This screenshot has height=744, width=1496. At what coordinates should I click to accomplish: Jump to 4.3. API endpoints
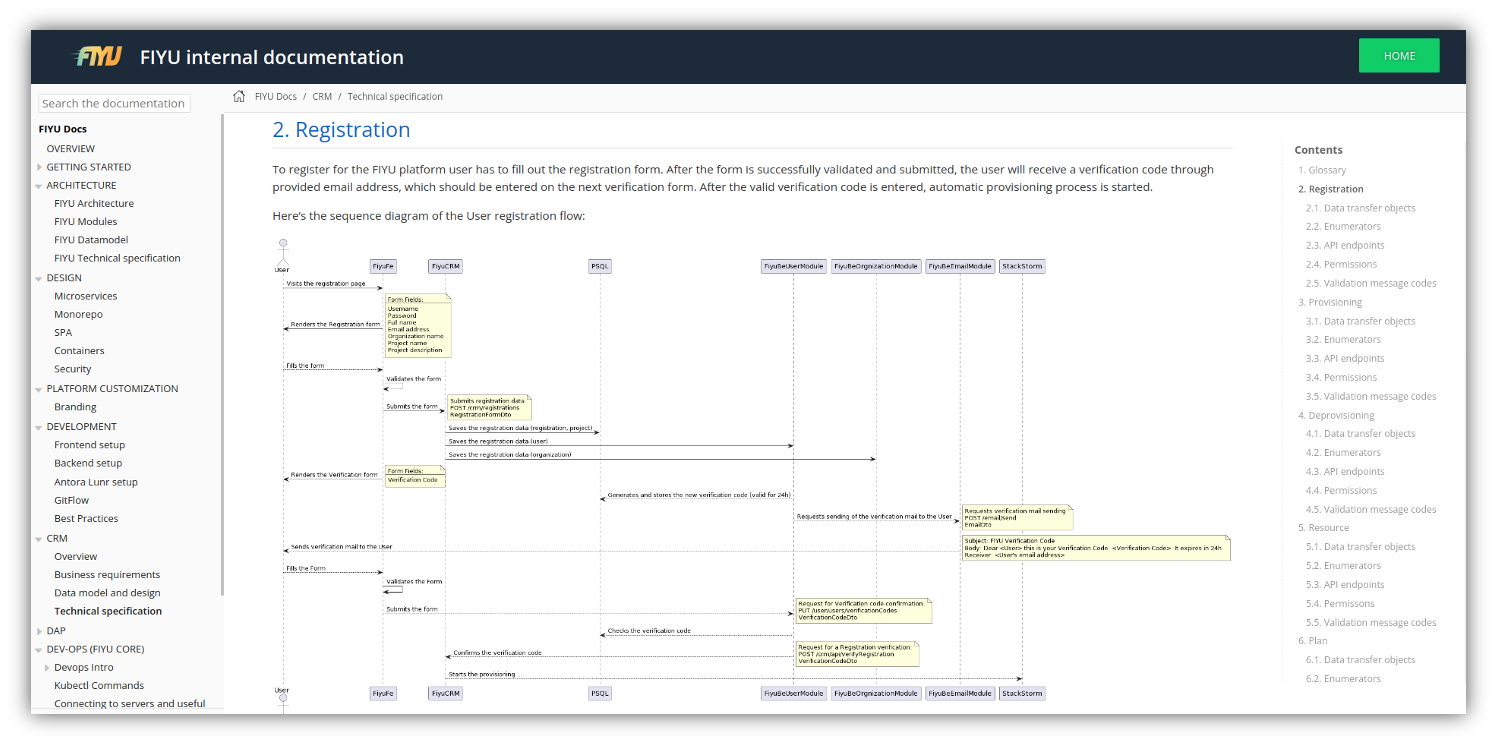1345,471
